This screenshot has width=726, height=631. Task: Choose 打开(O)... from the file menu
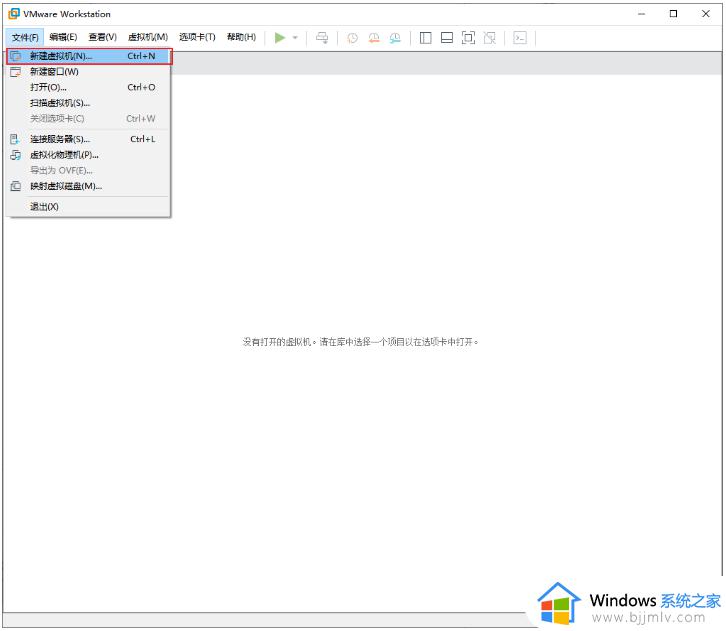89,87
